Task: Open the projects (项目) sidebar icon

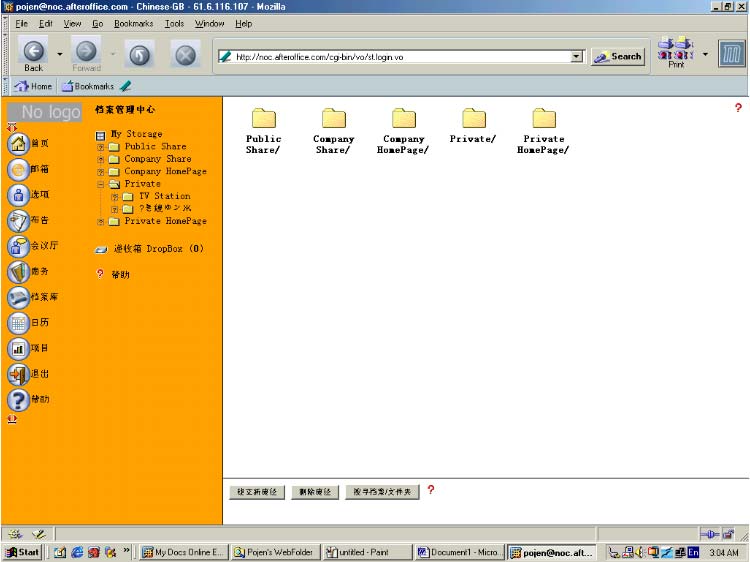Action: pos(18,349)
